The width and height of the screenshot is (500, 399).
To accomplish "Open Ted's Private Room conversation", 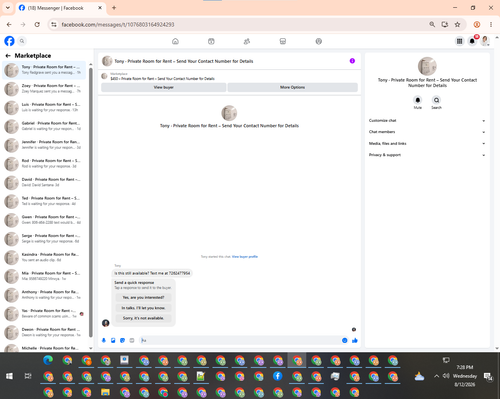I will click(44, 201).
